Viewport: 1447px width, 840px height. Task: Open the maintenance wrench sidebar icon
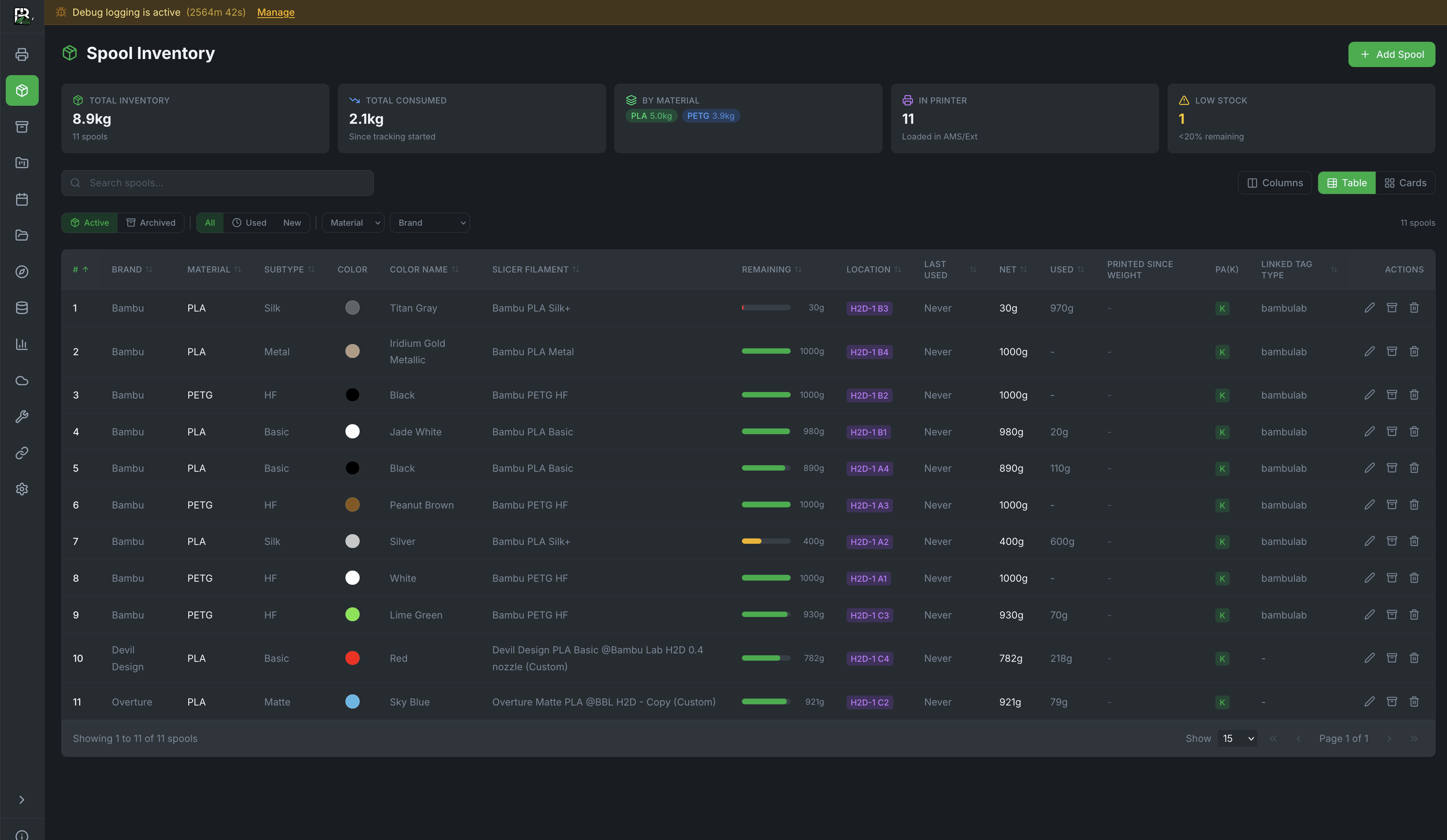click(x=22, y=417)
